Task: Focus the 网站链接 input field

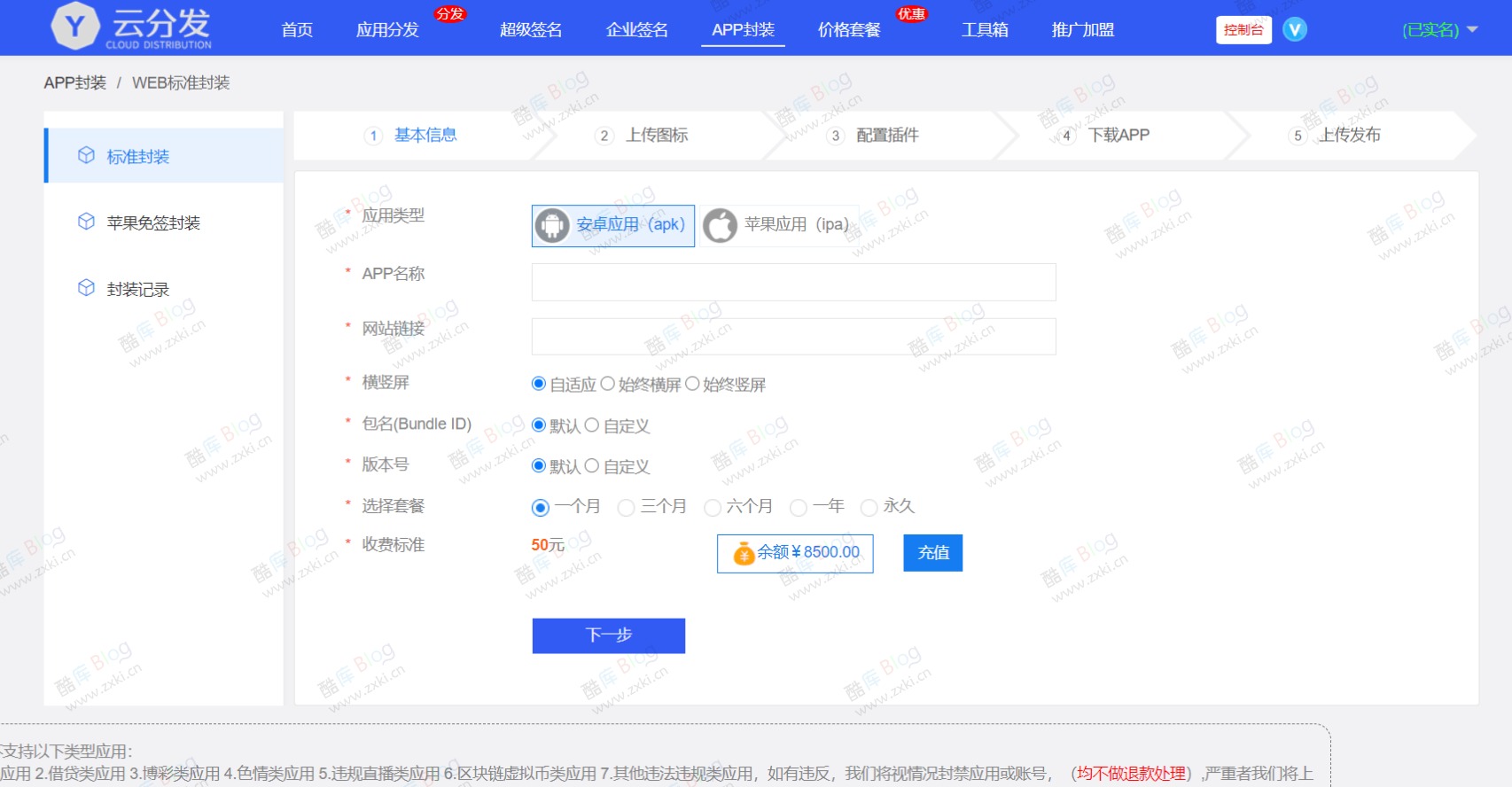Action: pos(793,337)
